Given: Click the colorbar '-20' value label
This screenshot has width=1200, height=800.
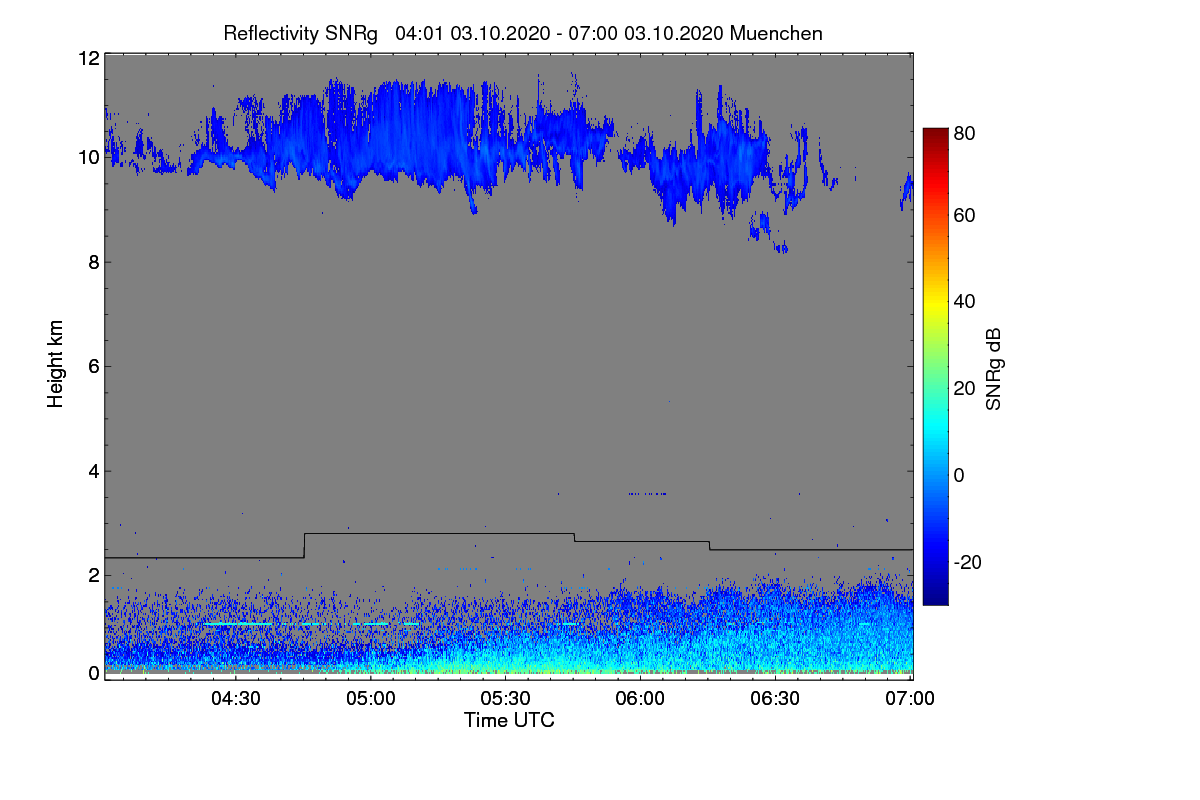Looking at the screenshot, I should pos(968,562).
